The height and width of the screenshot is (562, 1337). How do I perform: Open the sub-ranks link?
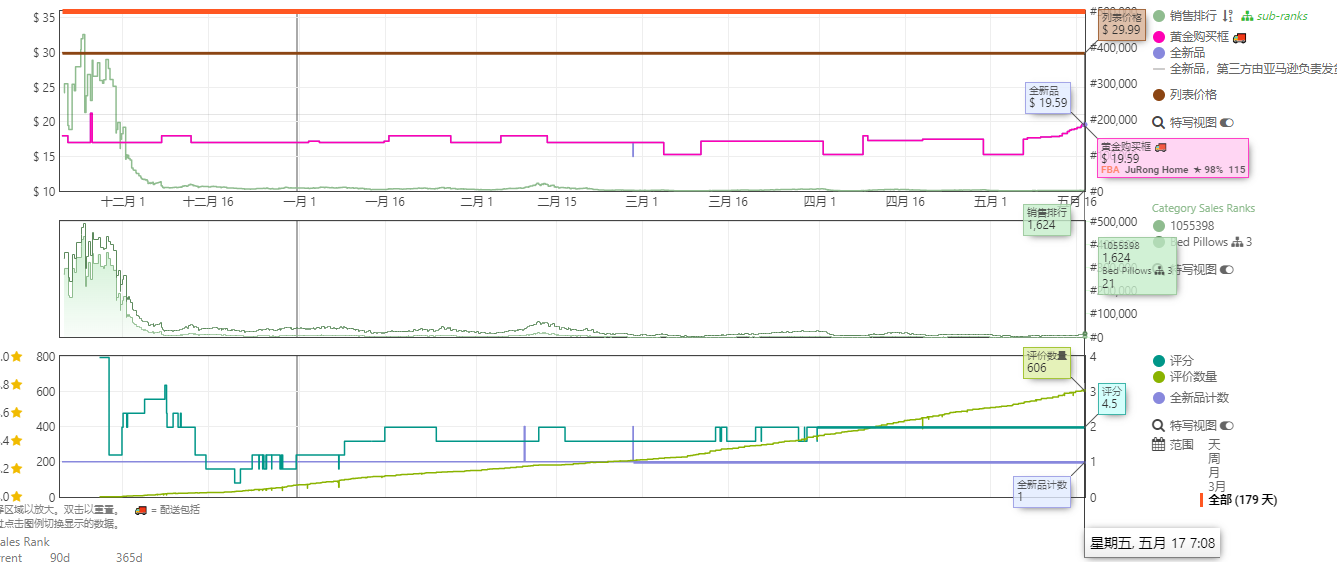pos(1282,16)
